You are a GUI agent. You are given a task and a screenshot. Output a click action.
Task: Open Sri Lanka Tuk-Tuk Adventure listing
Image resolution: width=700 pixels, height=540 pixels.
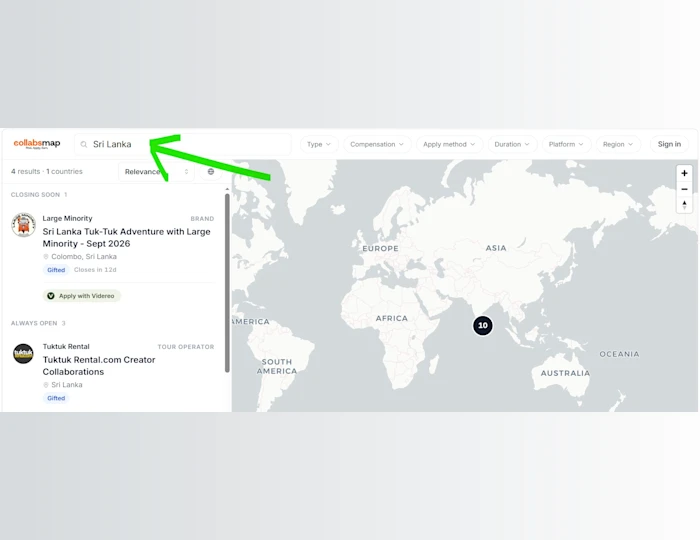[x=126, y=237]
